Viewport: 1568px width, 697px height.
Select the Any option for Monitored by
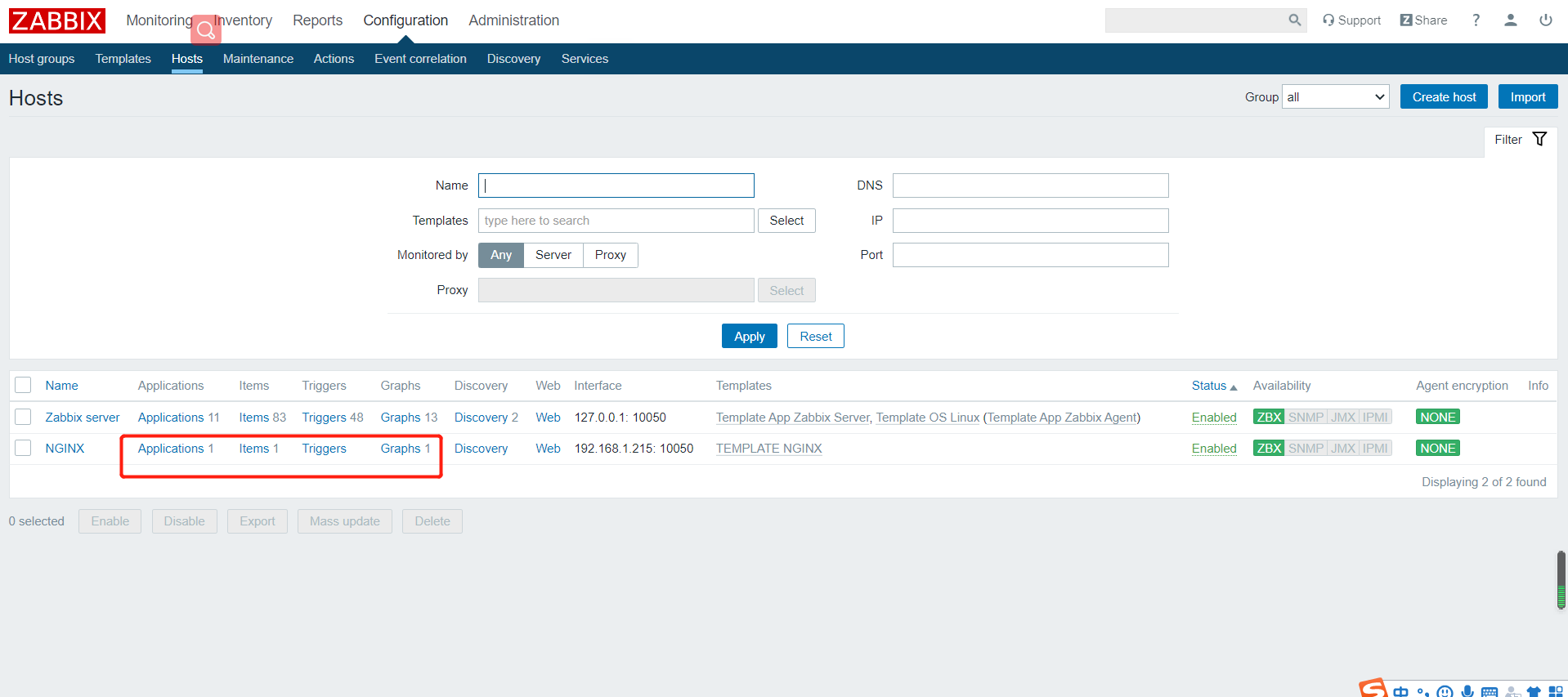click(501, 255)
